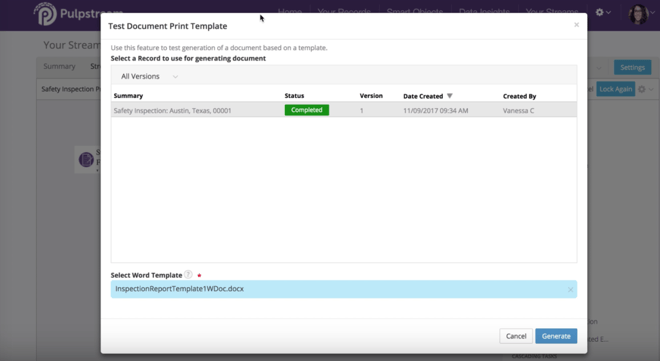
Task: Click the help icon beside Select Word Template
Action: pyautogui.click(x=188, y=274)
